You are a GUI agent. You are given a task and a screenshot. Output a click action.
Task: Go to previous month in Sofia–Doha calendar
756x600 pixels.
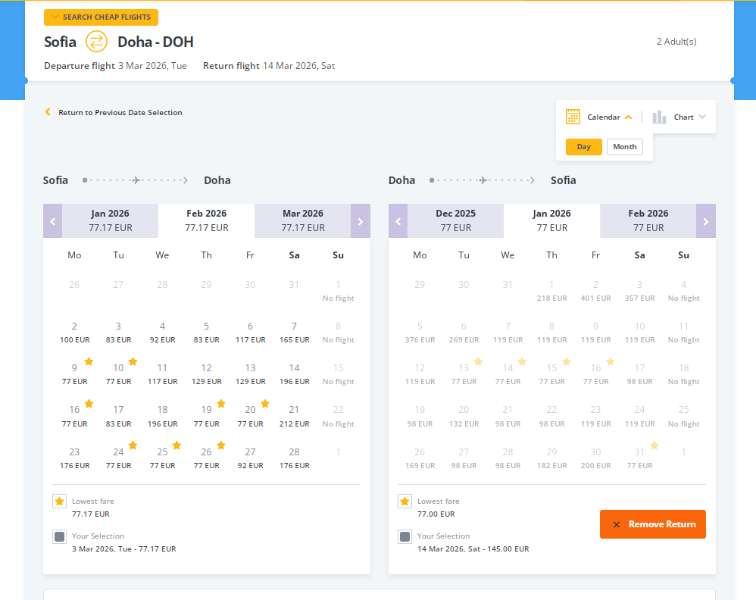point(53,221)
